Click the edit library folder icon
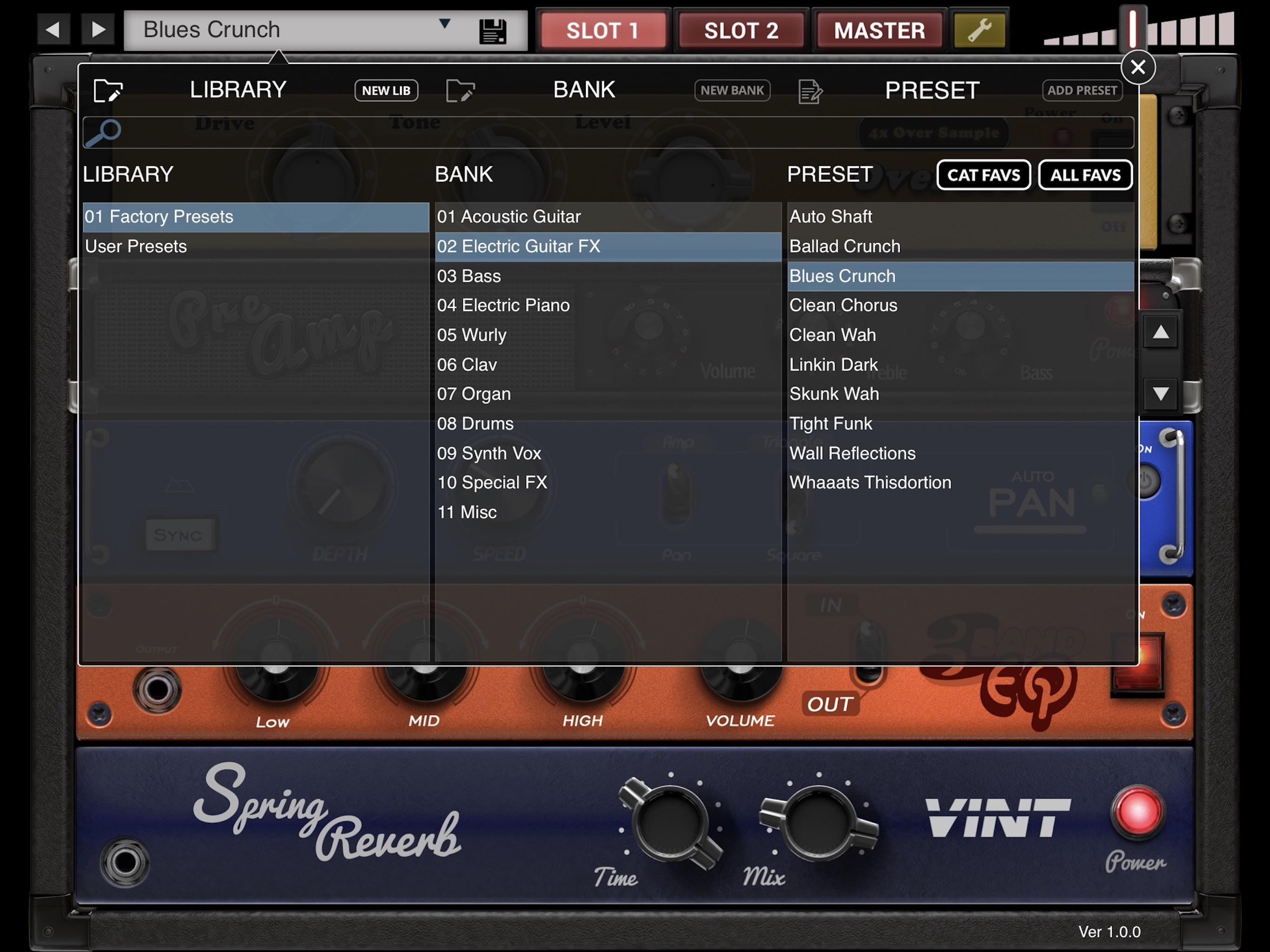This screenshot has height=952, width=1270. tap(108, 91)
